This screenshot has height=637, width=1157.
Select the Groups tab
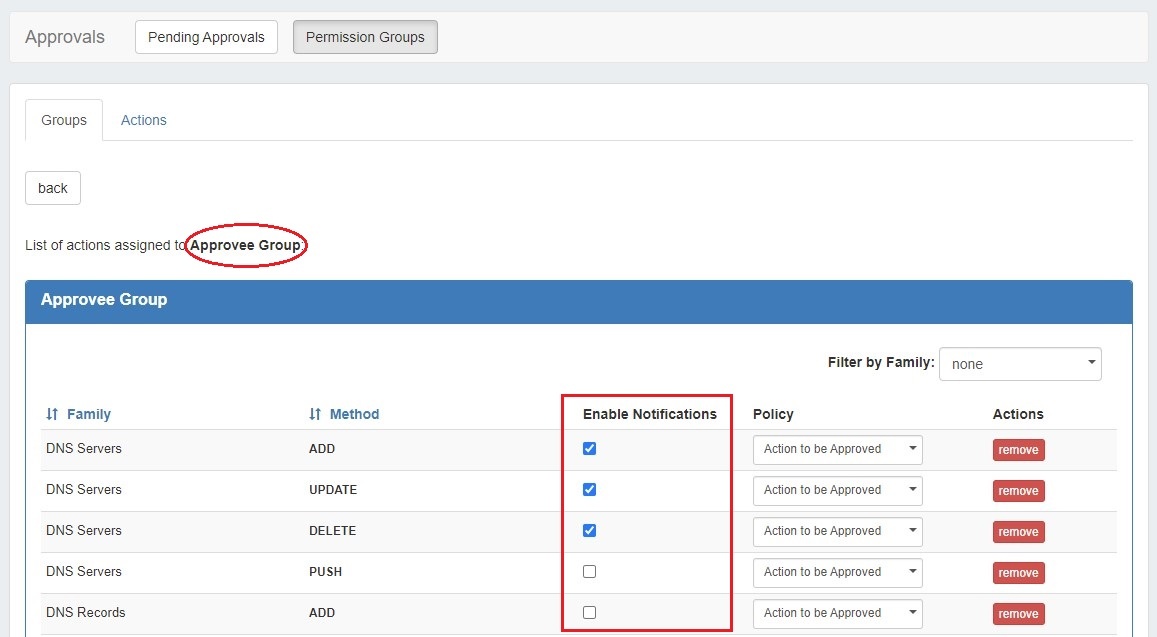[64, 120]
